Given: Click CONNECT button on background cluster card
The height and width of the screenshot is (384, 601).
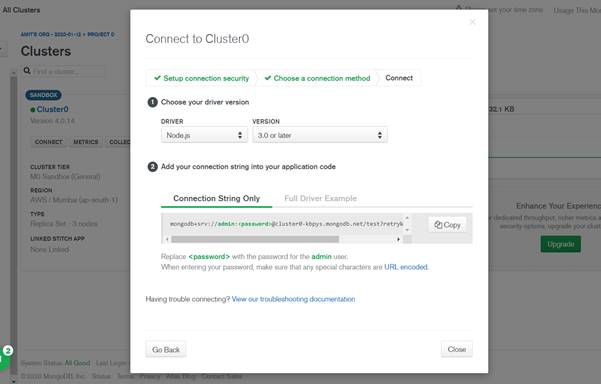Looking at the screenshot, I should pos(48,142).
